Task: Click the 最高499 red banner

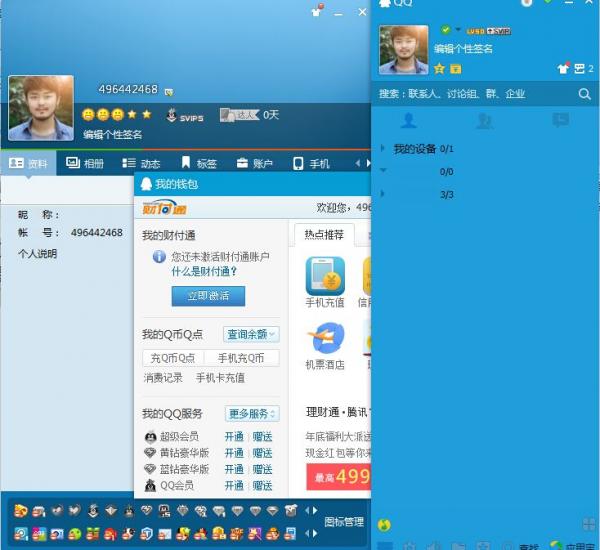Action: [339, 477]
